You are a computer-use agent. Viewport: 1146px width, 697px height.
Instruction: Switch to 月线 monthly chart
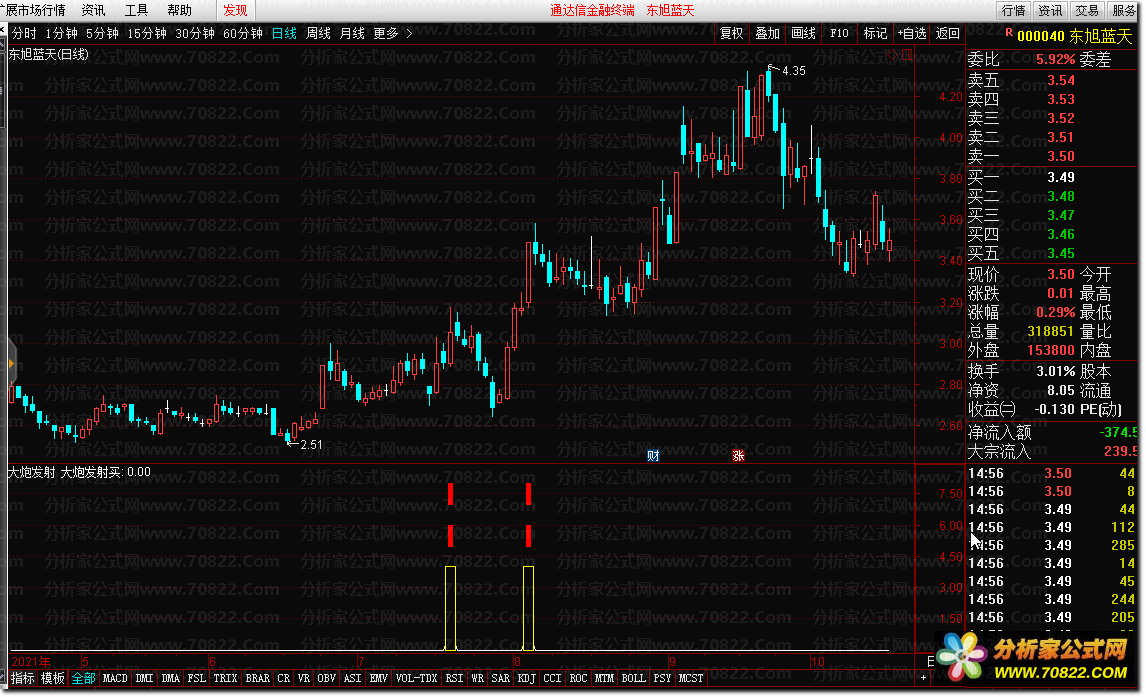tap(352, 34)
